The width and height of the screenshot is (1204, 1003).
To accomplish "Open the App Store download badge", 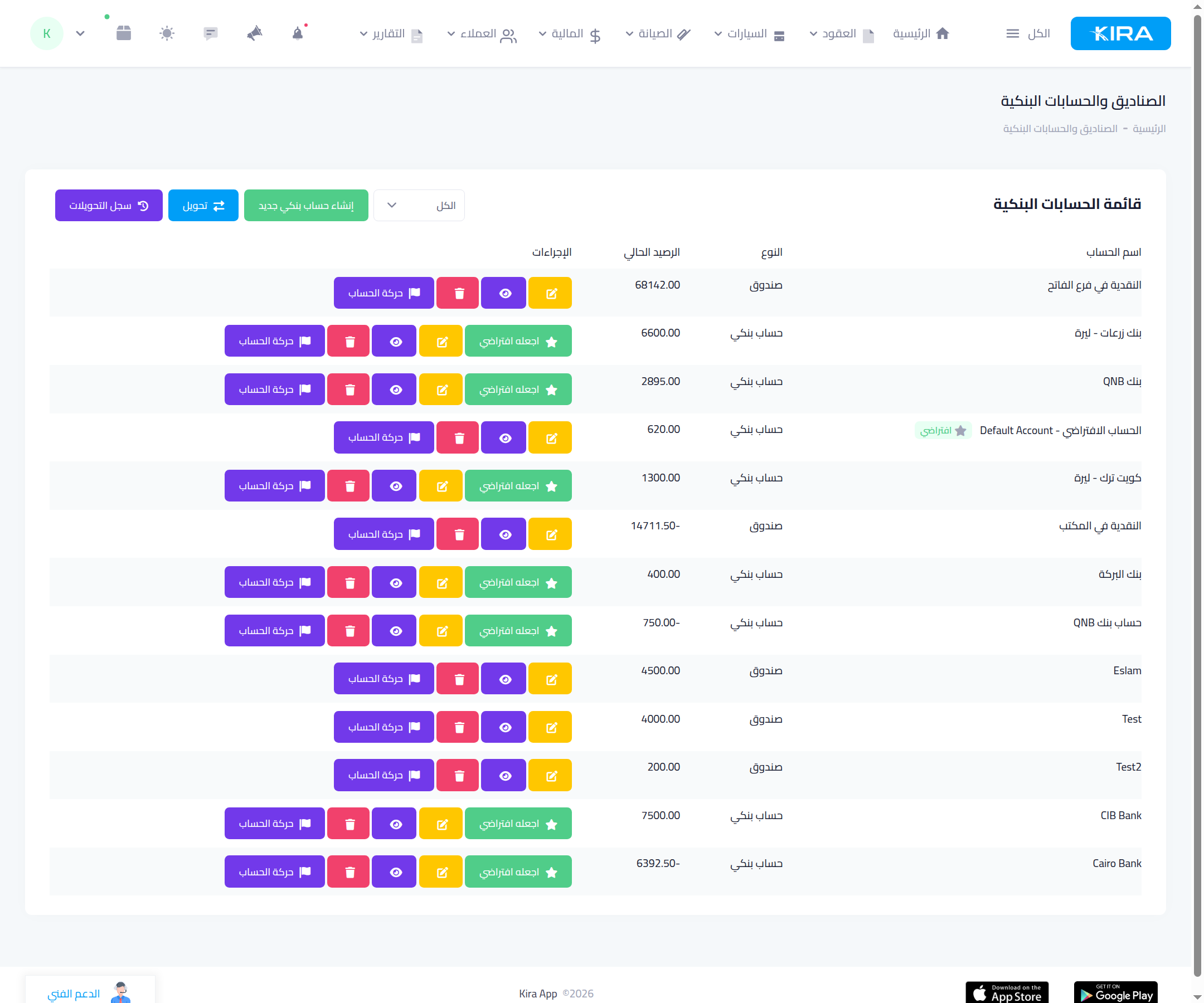I will click(1007, 992).
